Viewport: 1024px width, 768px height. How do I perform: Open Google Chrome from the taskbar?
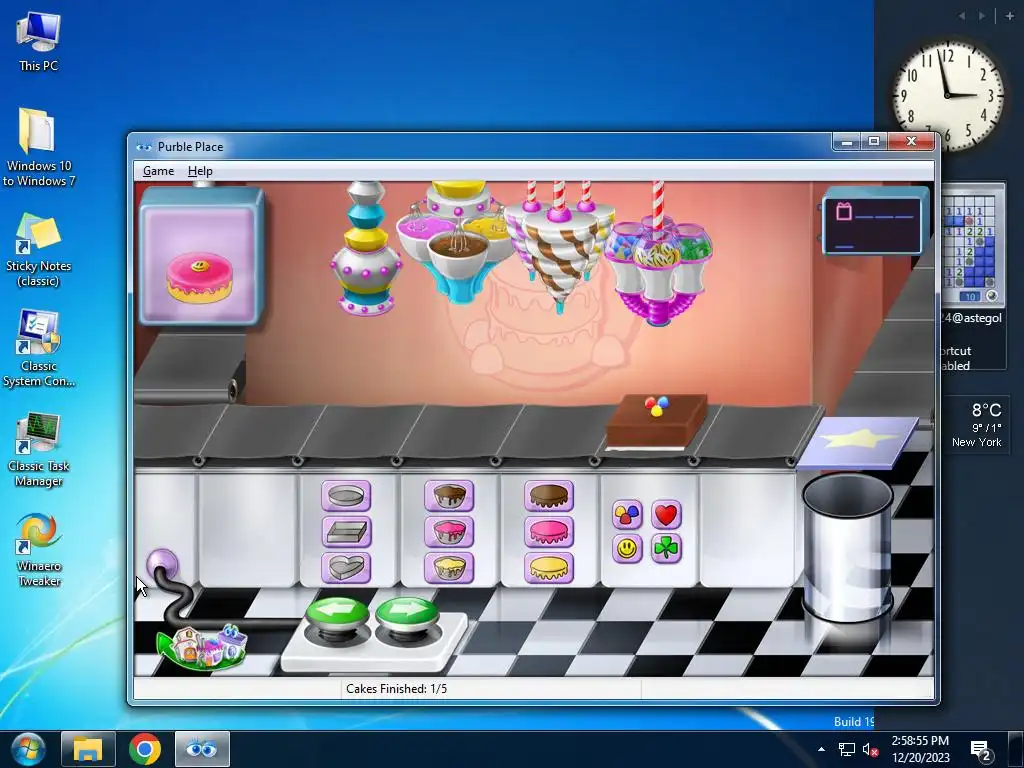pyautogui.click(x=145, y=749)
